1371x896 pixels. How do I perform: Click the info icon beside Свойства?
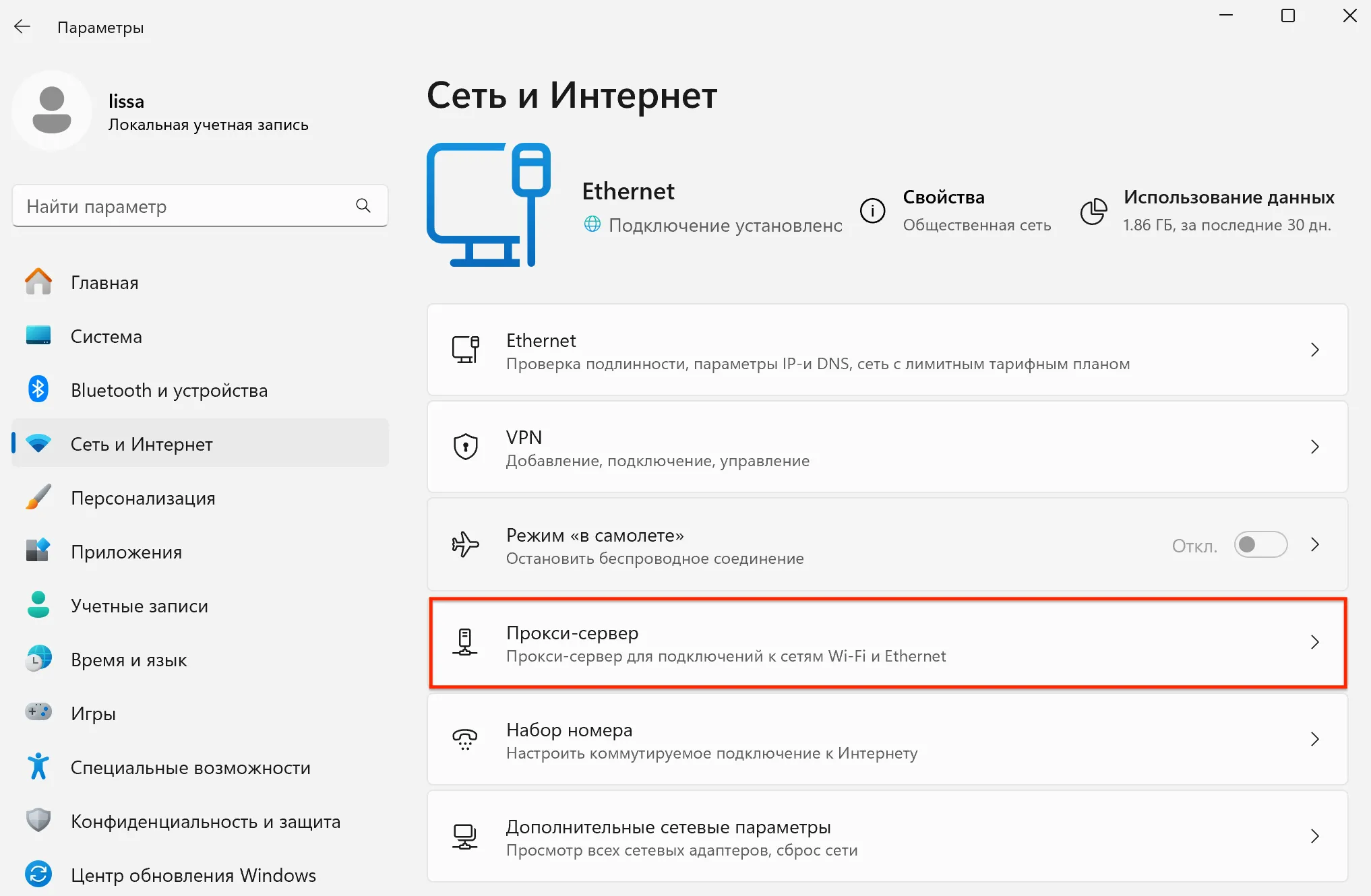click(872, 211)
